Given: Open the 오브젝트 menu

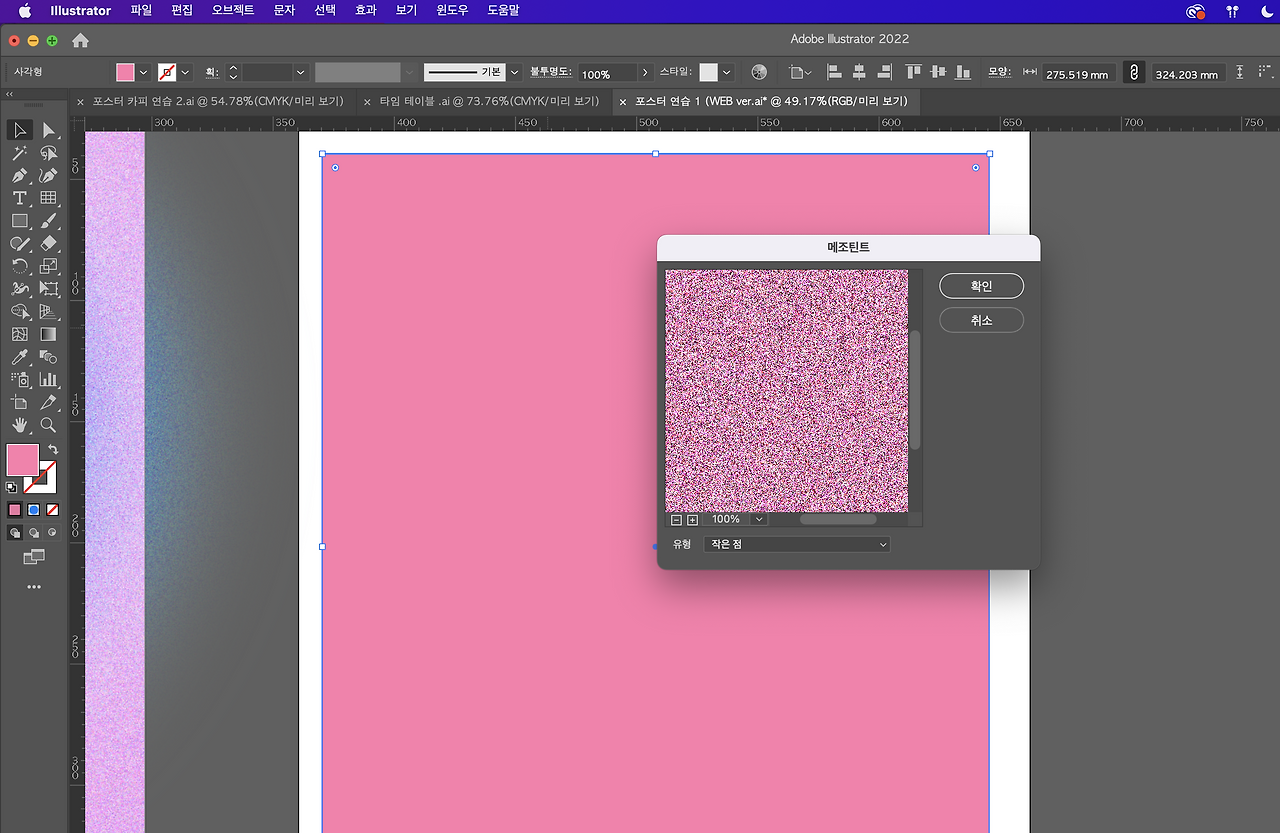Looking at the screenshot, I should coord(233,11).
